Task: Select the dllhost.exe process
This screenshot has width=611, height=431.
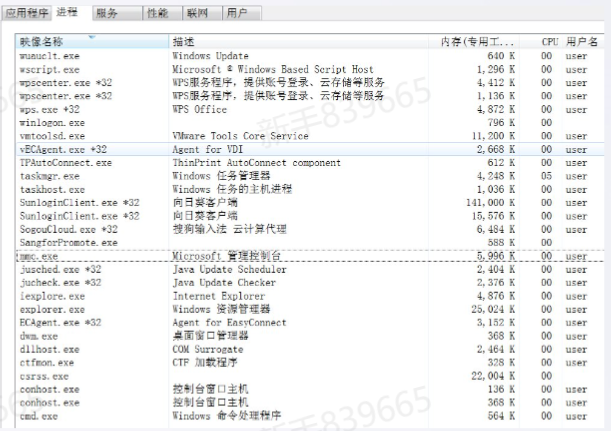Action: 310,349
